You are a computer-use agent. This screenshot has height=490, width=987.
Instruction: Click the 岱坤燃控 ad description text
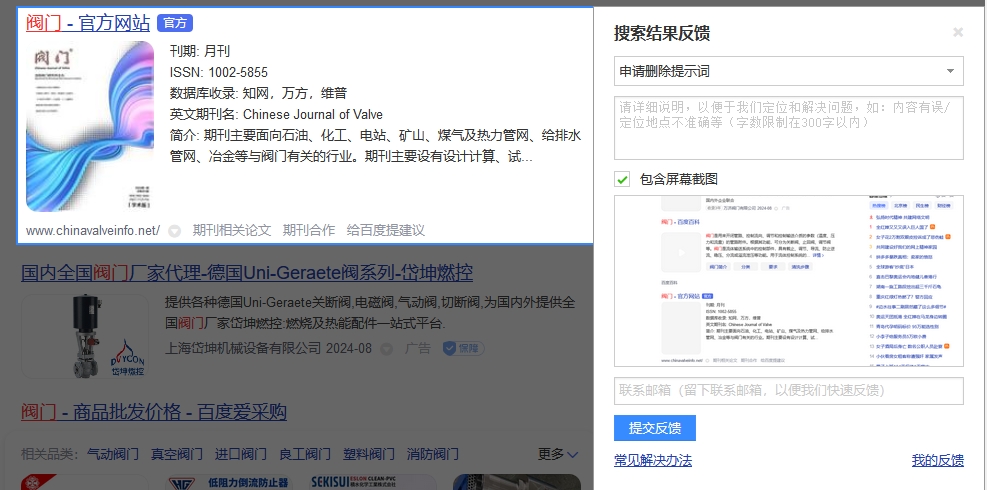[370, 313]
